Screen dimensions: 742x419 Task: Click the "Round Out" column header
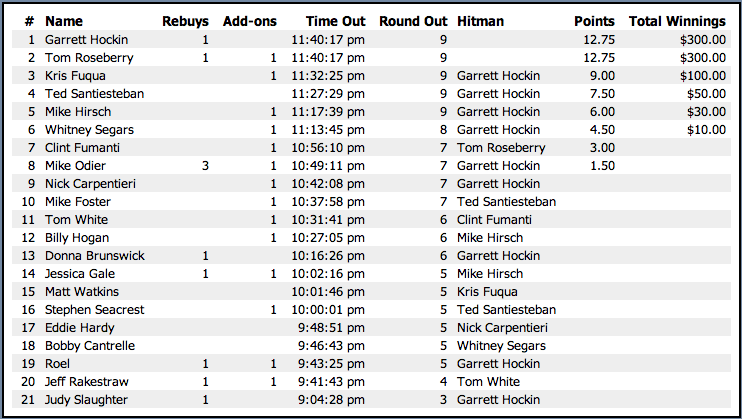[413, 20]
